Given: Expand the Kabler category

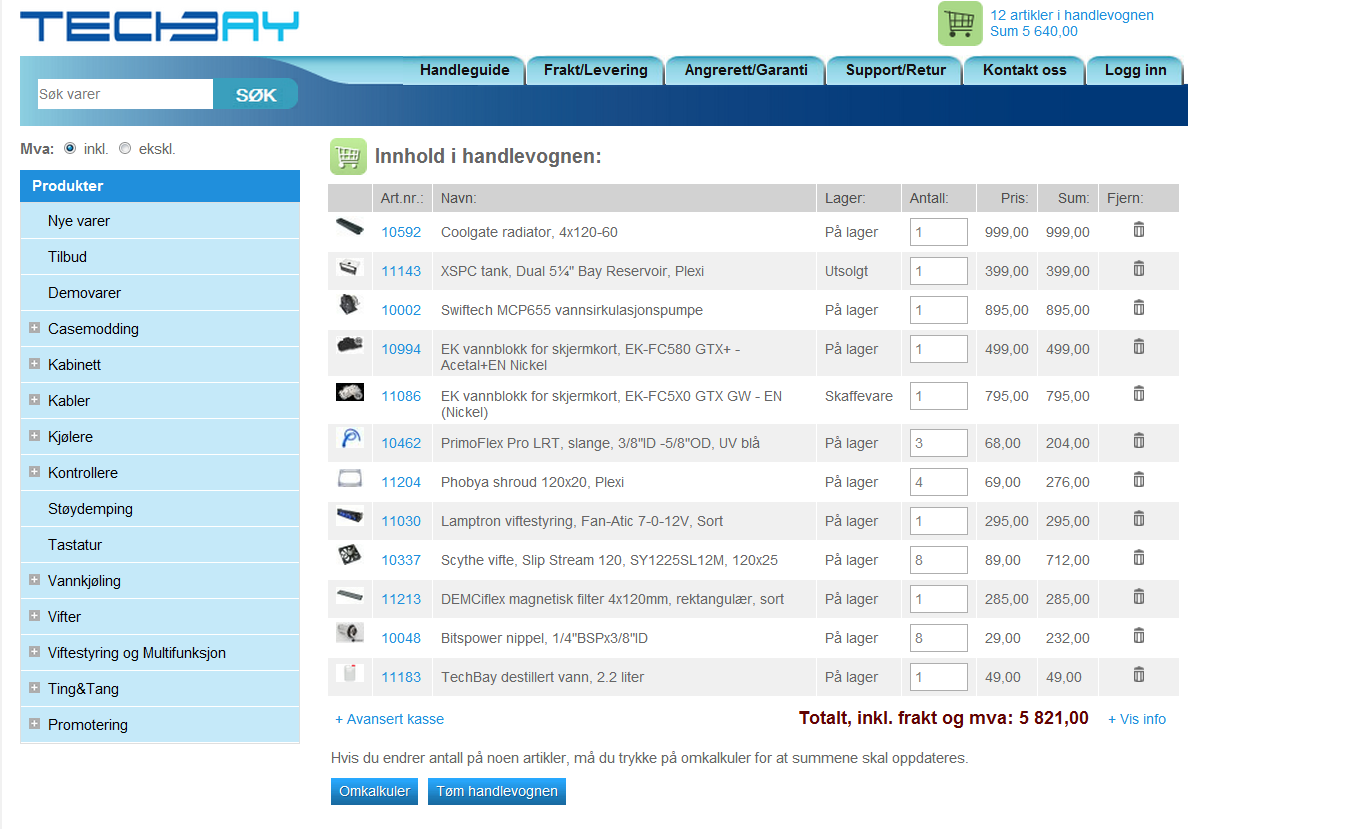Looking at the screenshot, I should point(35,400).
